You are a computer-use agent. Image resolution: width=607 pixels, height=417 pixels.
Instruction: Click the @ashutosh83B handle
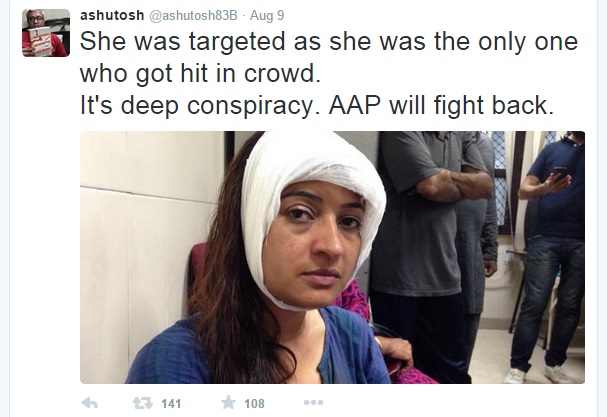(193, 15)
